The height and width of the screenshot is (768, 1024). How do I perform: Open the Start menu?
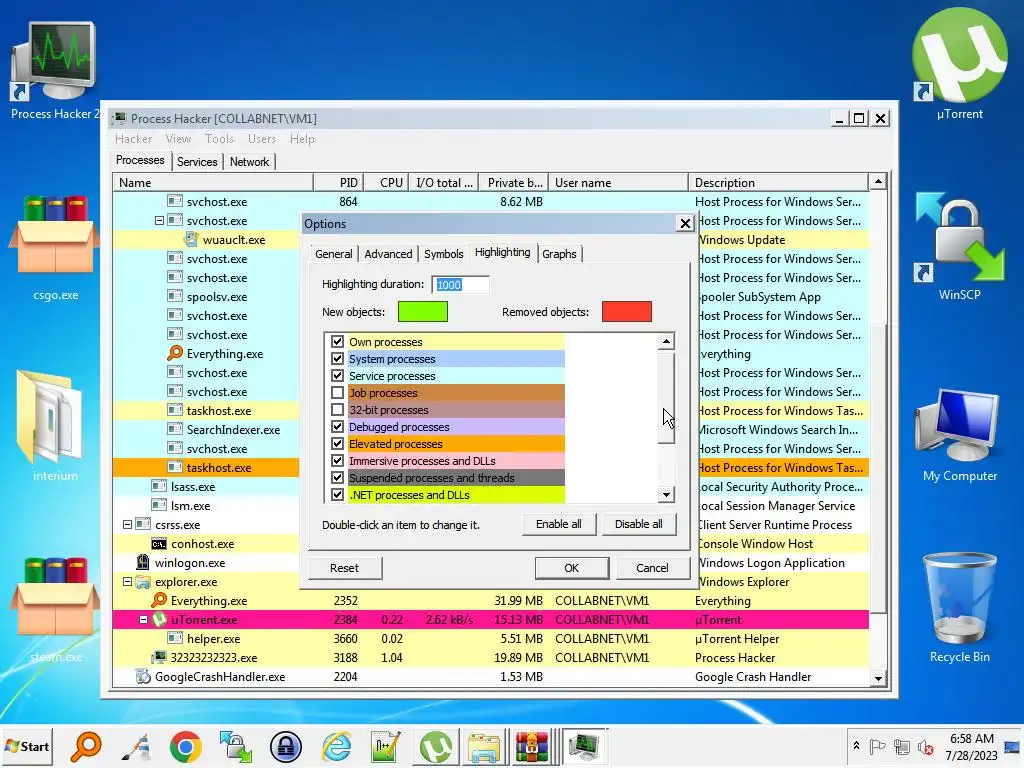pyautogui.click(x=28, y=746)
